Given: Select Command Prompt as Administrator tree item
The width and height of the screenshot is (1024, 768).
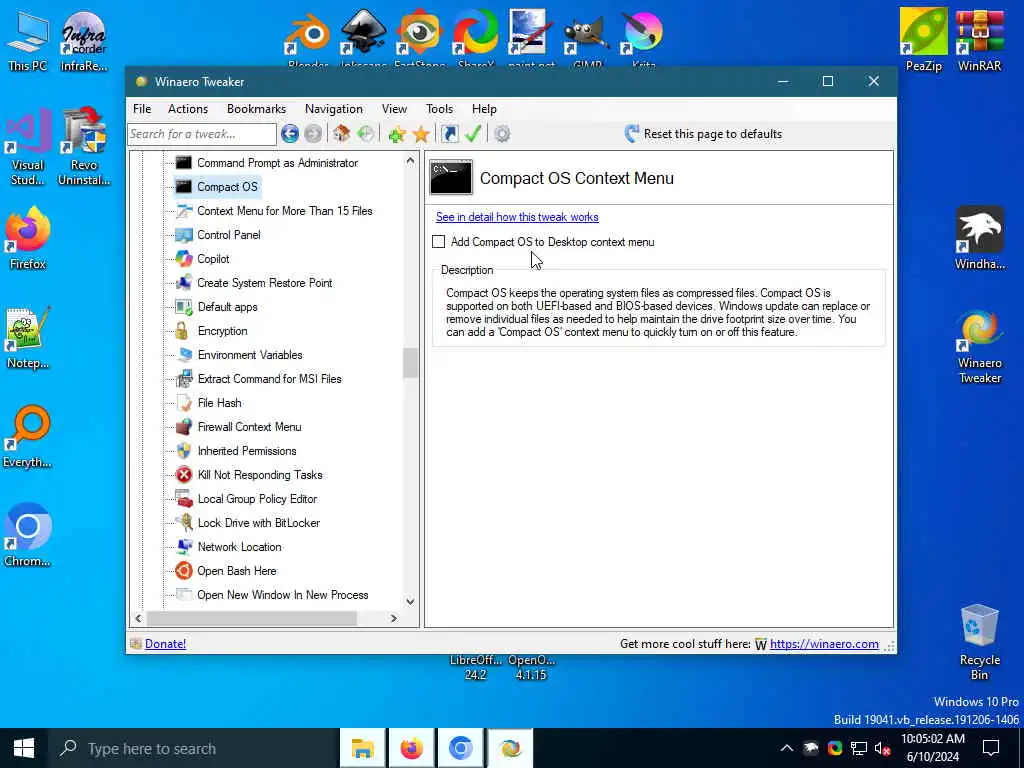Looking at the screenshot, I should click(278, 163).
